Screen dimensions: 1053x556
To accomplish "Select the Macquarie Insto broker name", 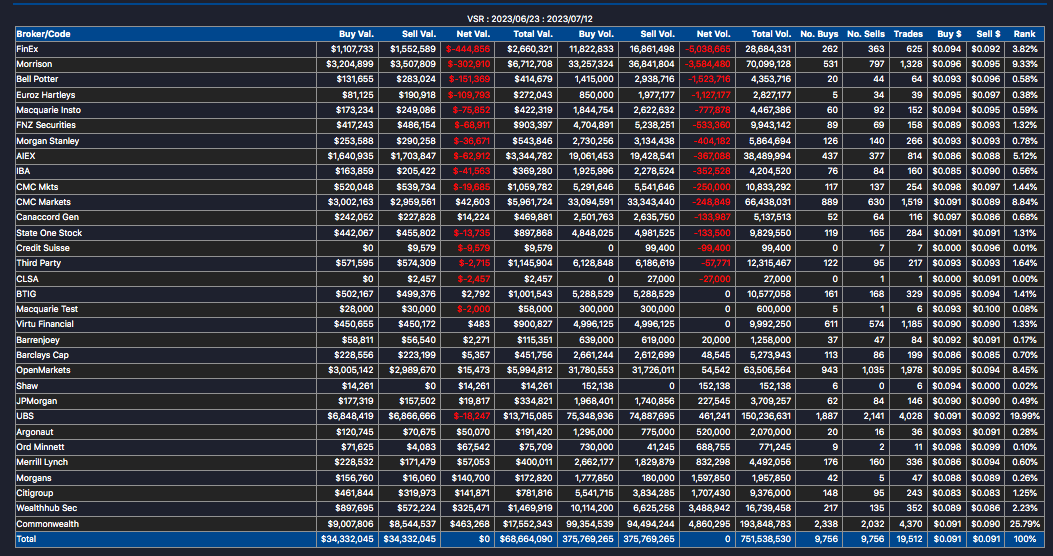I will pos(48,109).
